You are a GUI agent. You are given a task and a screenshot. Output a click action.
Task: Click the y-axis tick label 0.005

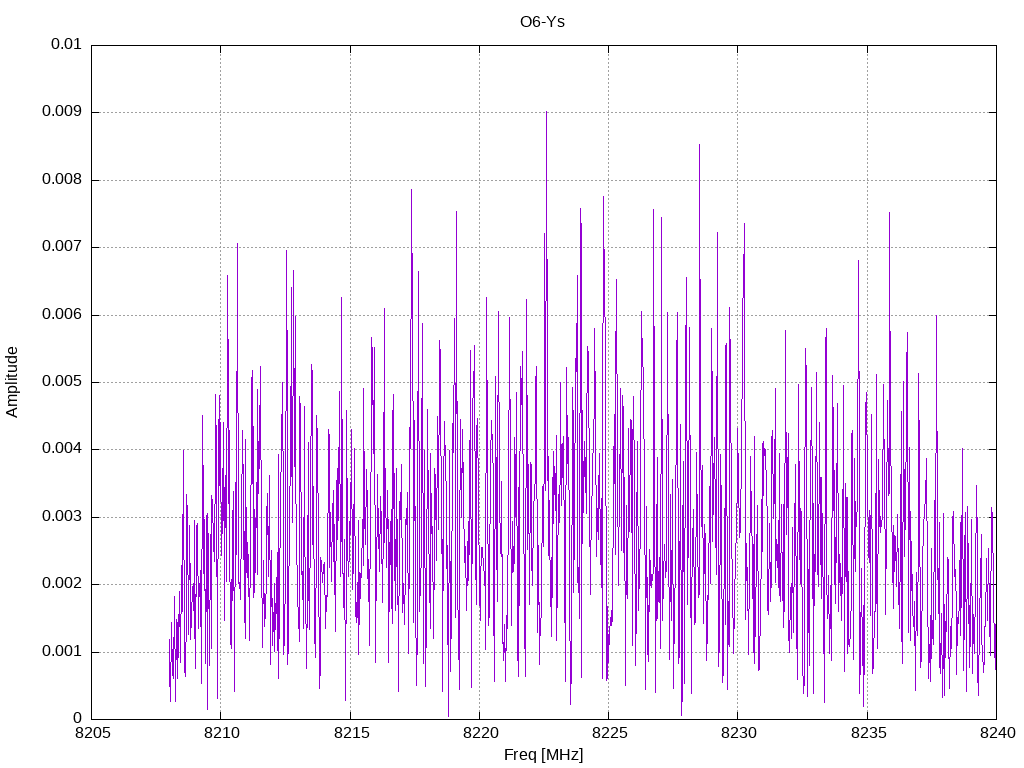[62, 381]
